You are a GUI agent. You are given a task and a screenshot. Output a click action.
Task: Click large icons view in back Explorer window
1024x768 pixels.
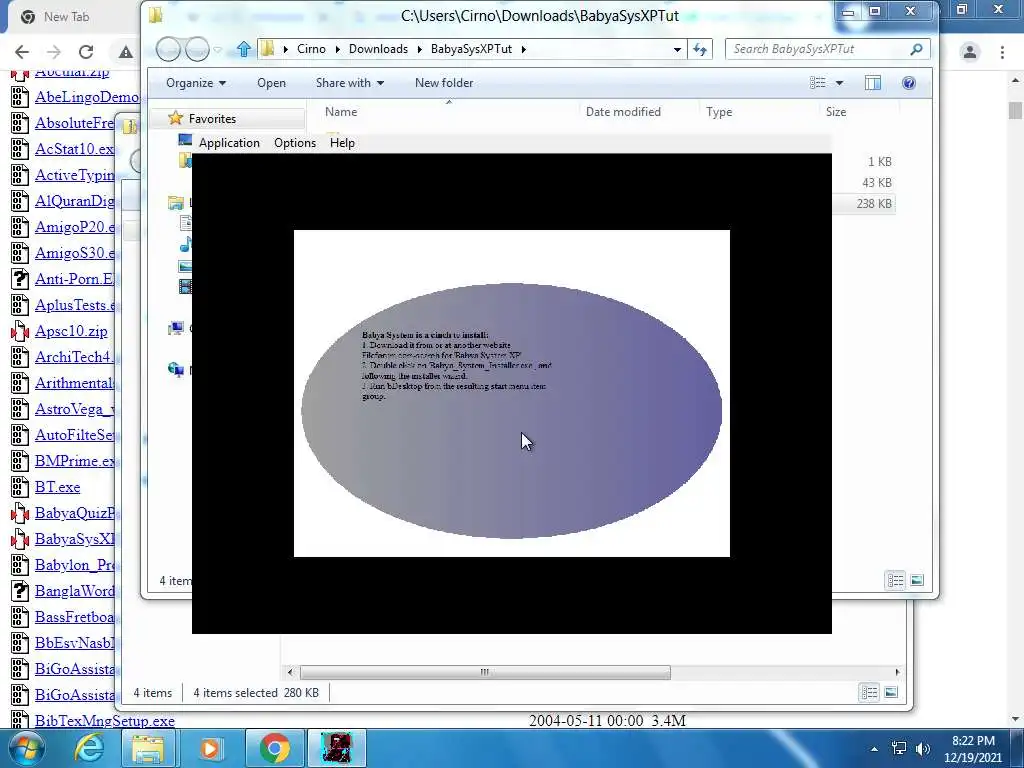tap(891, 692)
